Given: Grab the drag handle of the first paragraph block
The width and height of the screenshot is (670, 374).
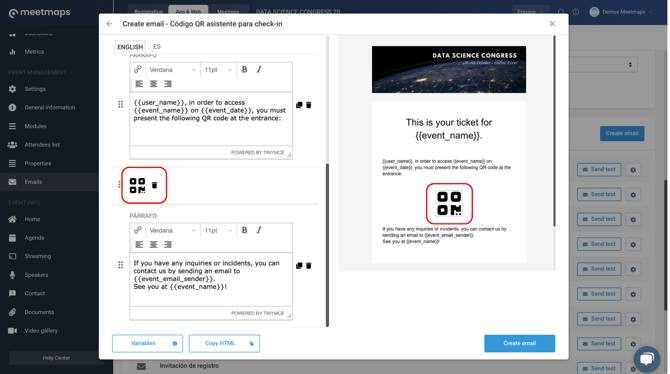Looking at the screenshot, I should [120, 104].
